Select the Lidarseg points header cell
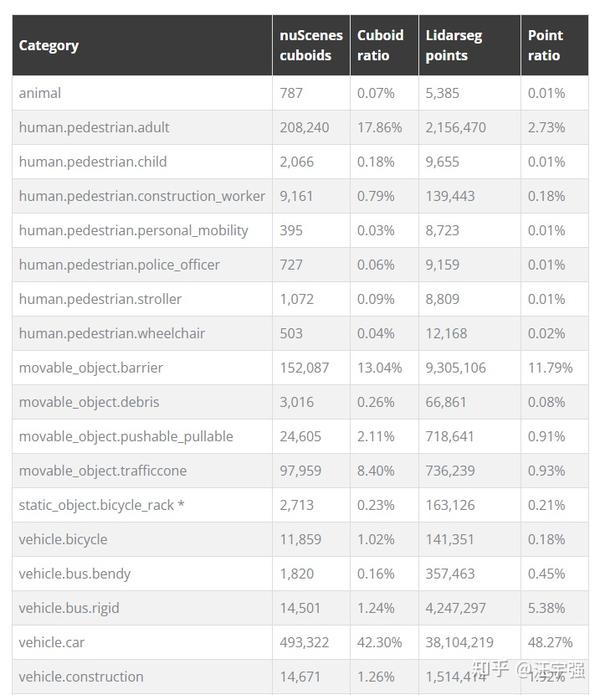This screenshot has width=600, height=695. point(469,45)
